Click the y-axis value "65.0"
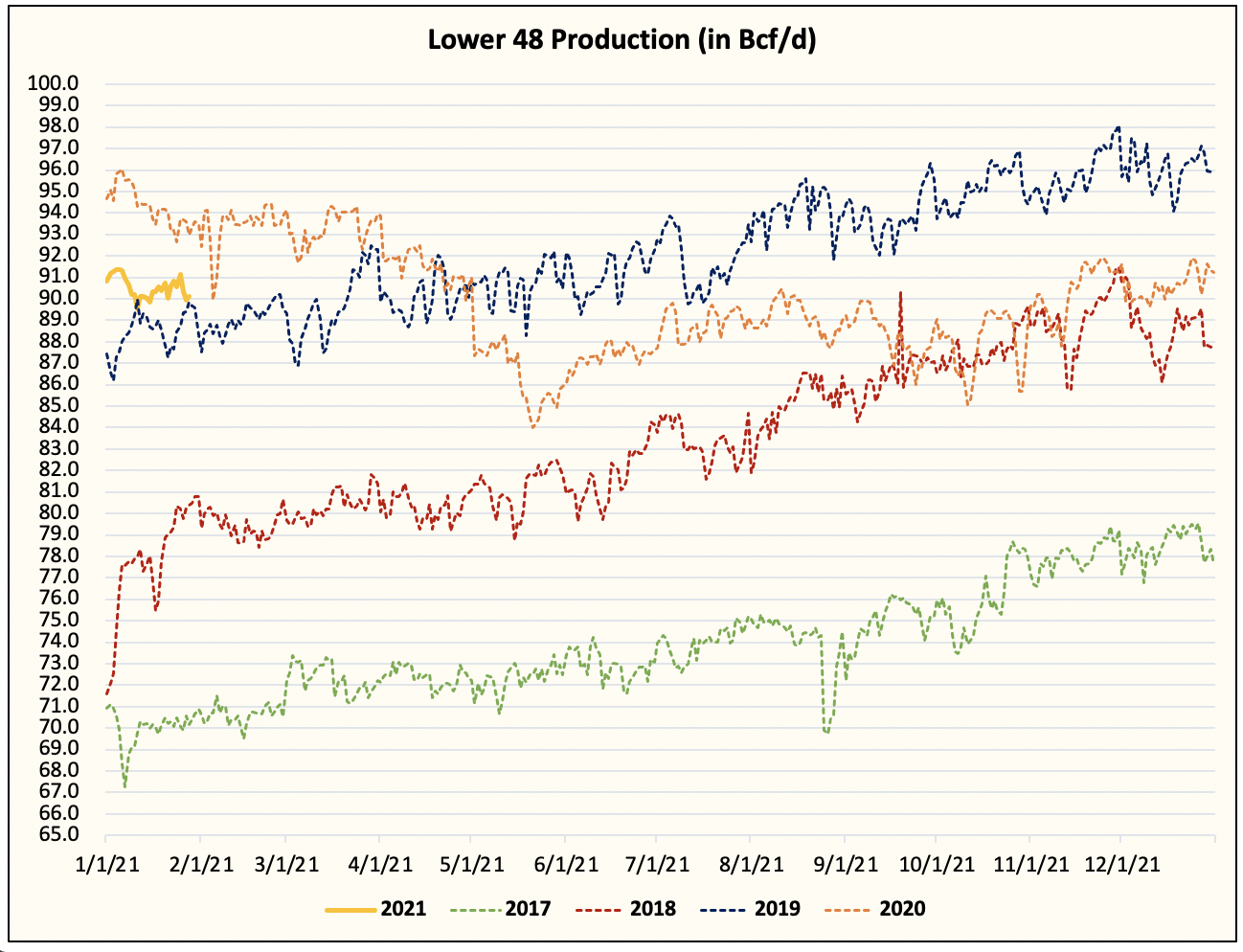Image resolution: width=1243 pixels, height=952 pixels. tap(56, 835)
